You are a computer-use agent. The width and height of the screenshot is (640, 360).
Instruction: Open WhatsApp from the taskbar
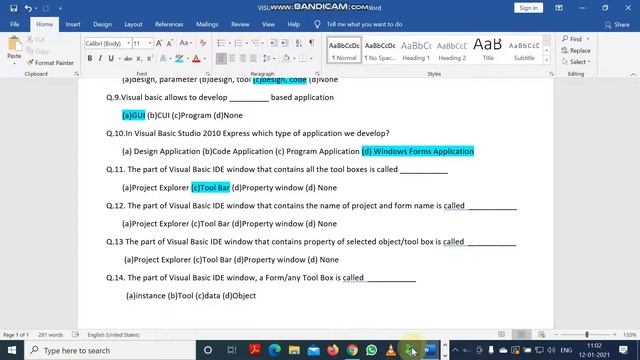tap(371, 350)
